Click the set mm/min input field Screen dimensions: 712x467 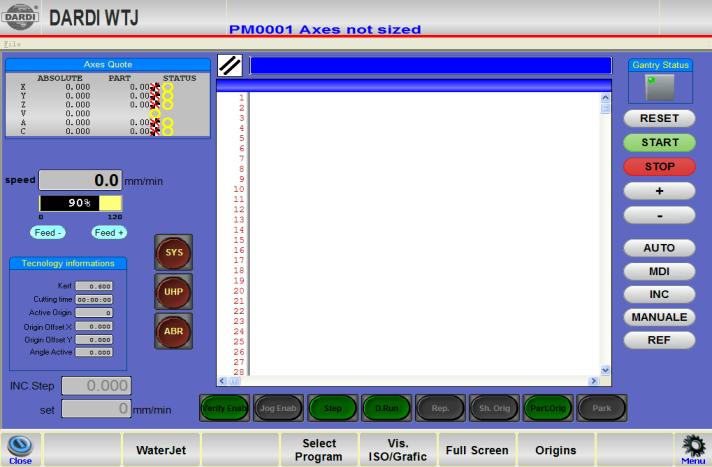tap(97, 409)
